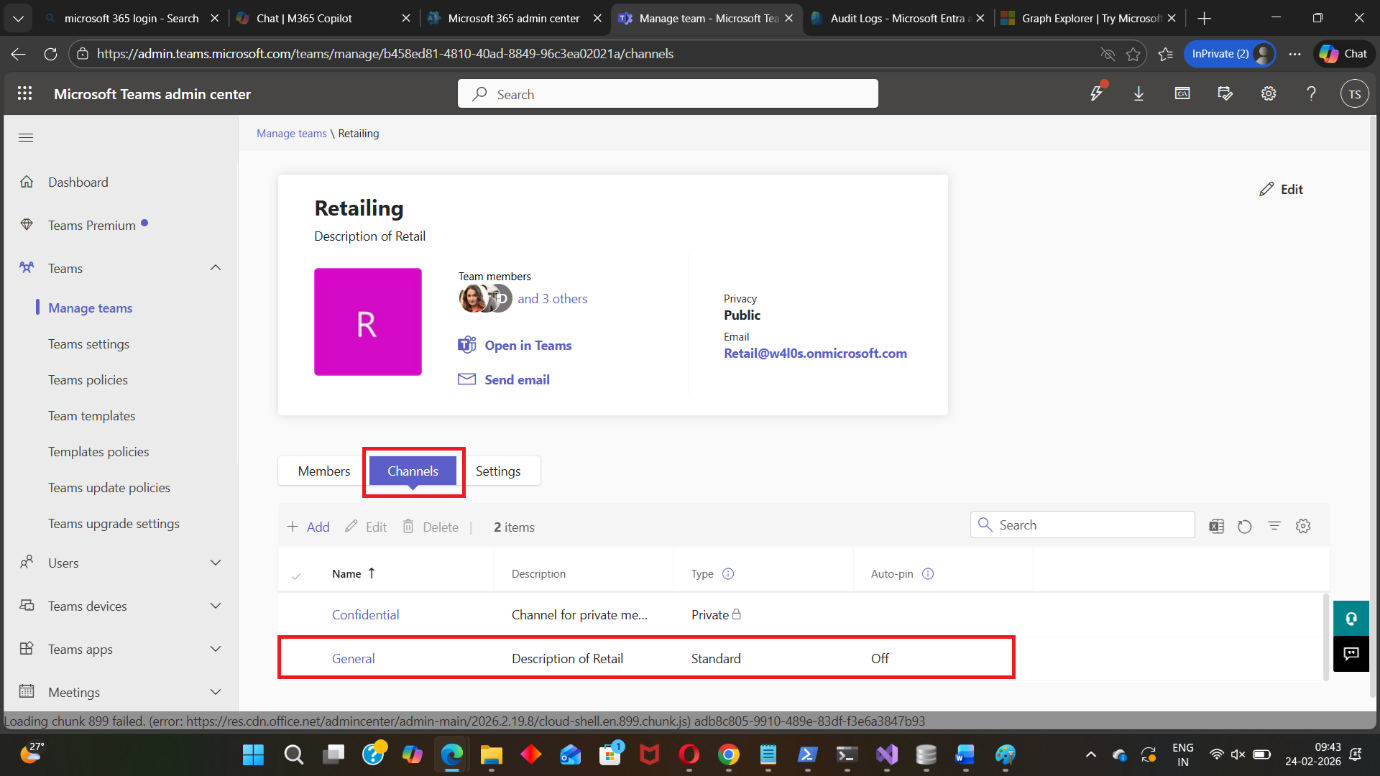Image resolution: width=1380 pixels, height=776 pixels.
Task: Open the teal headset support button
Action: click(1350, 618)
